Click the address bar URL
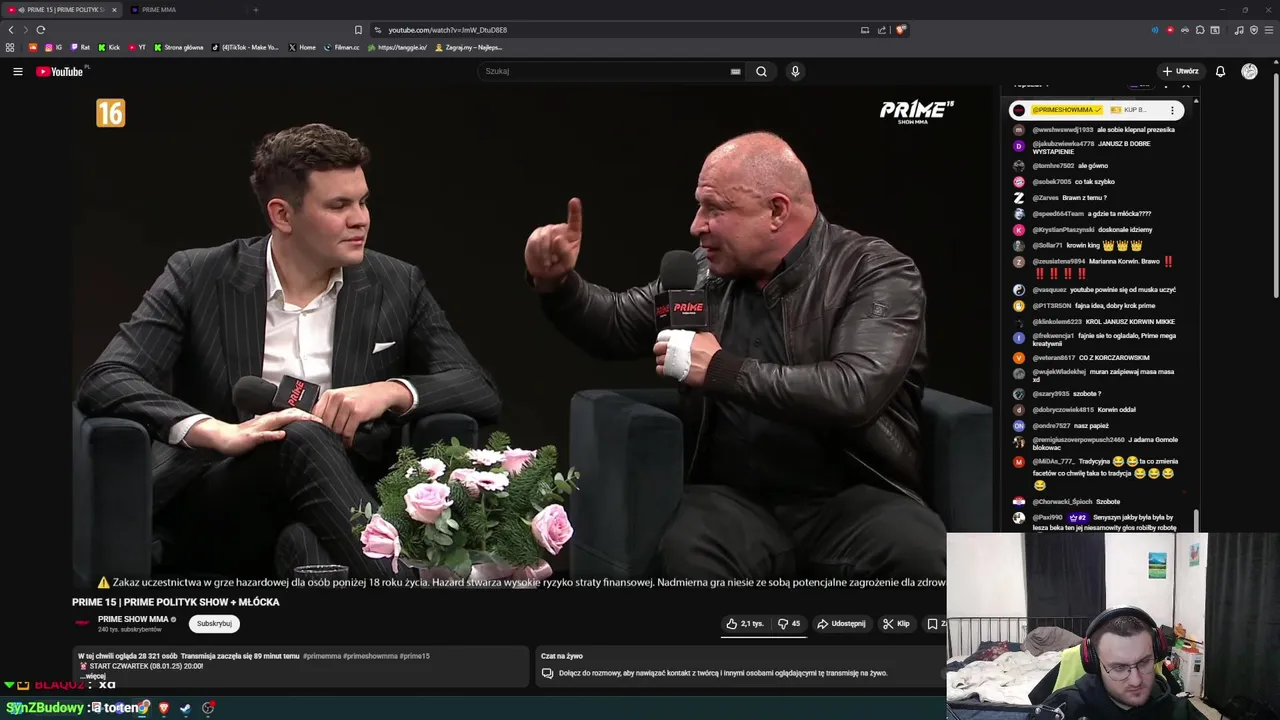The height and width of the screenshot is (720, 1280). click(447, 30)
